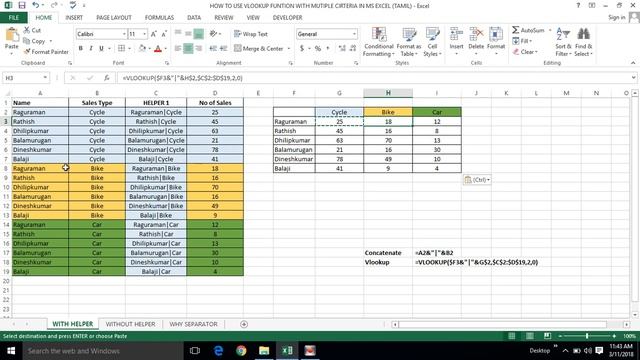Screen dimensions: 640x360
Task: Switch to Page Layout view in status bar
Action: click(529, 336)
